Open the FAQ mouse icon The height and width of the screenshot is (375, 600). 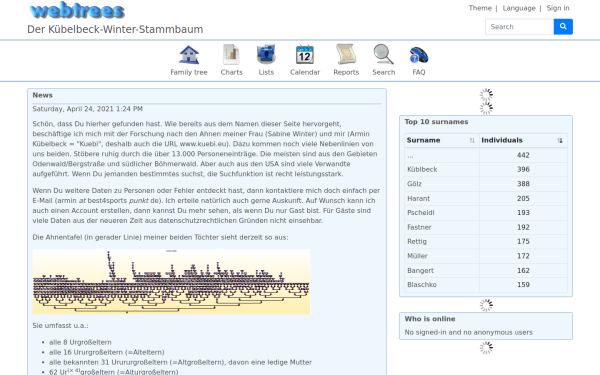click(x=419, y=55)
